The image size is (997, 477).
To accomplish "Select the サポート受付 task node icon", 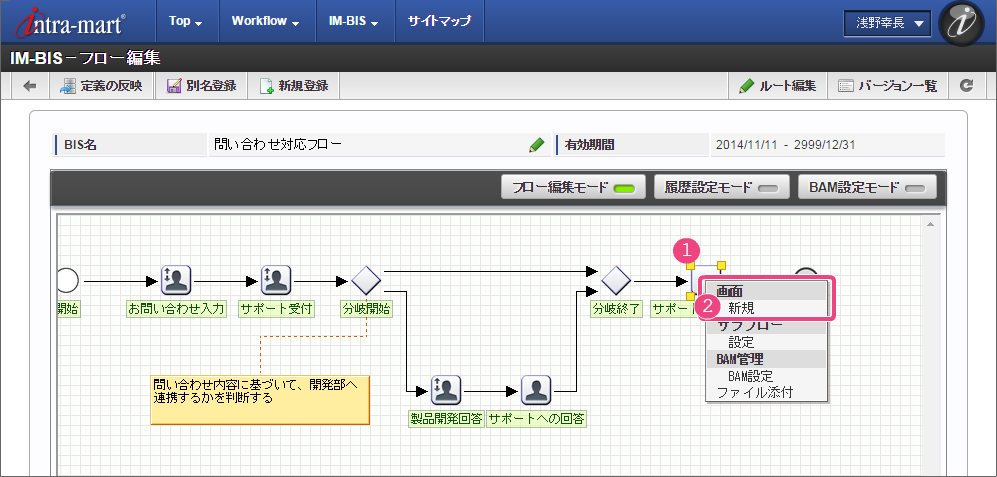I will click(276, 280).
